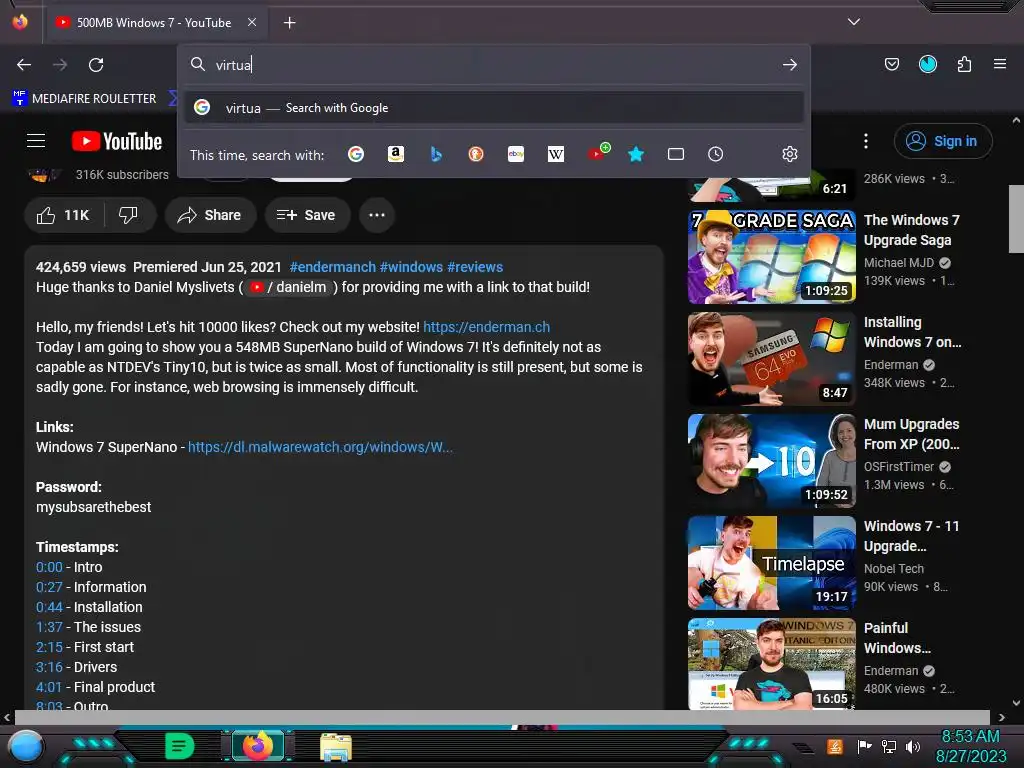Open Painful Windows... video thumbnail by Enderman
The width and height of the screenshot is (1024, 768).
pos(771,664)
